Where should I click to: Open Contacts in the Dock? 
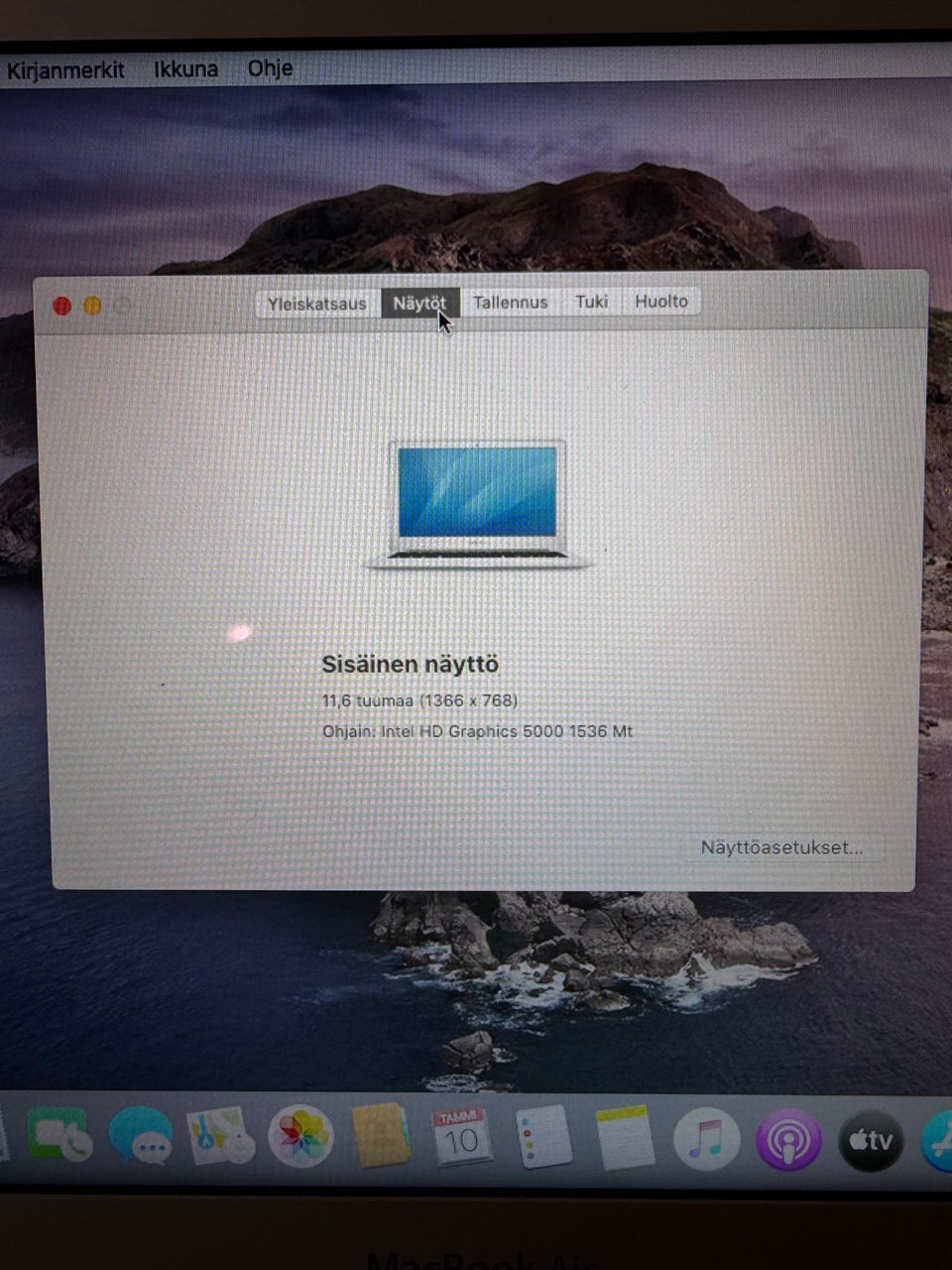pyautogui.click(x=382, y=1137)
